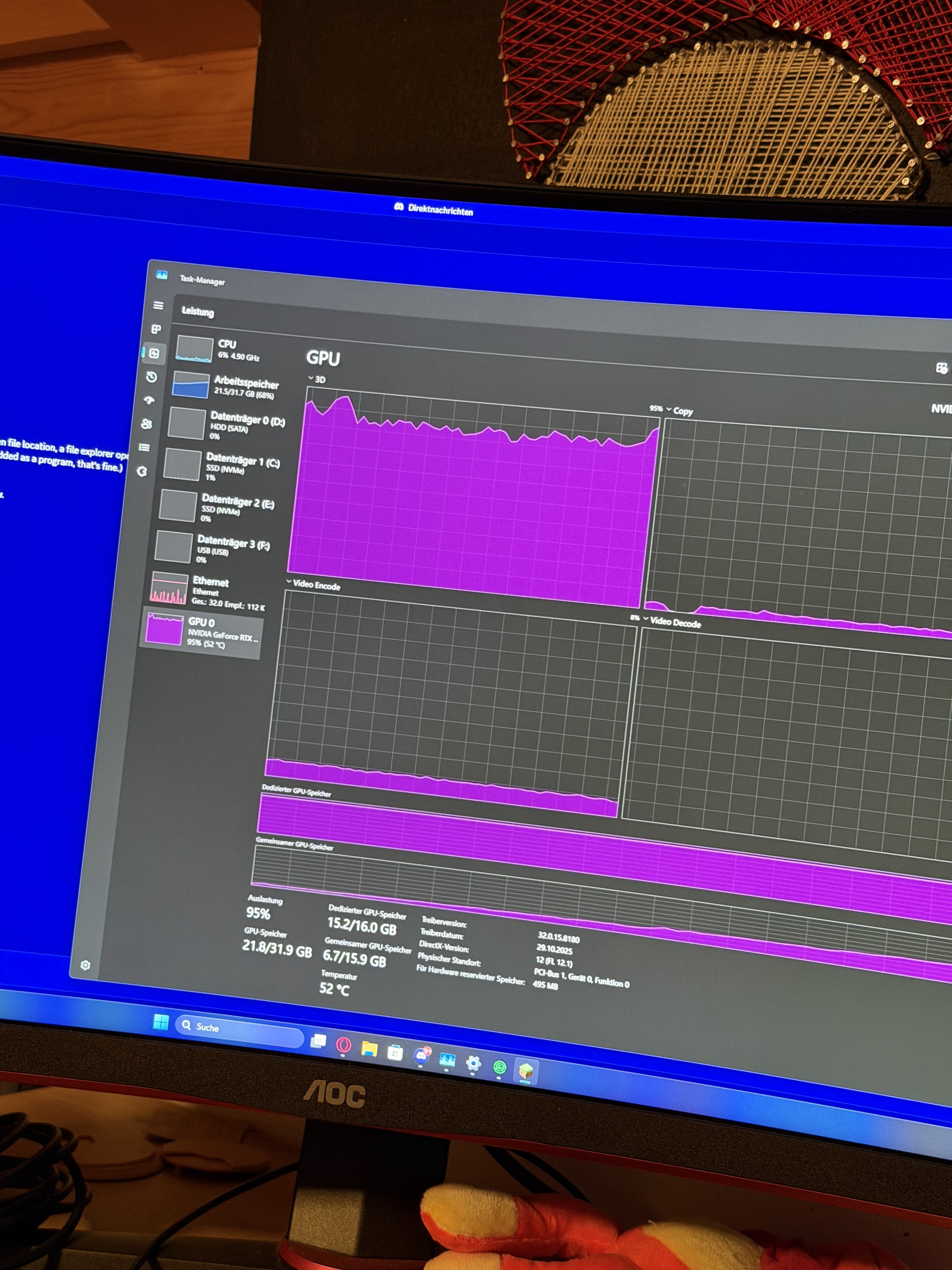
Task: Open the App history page icon
Action: [151, 377]
